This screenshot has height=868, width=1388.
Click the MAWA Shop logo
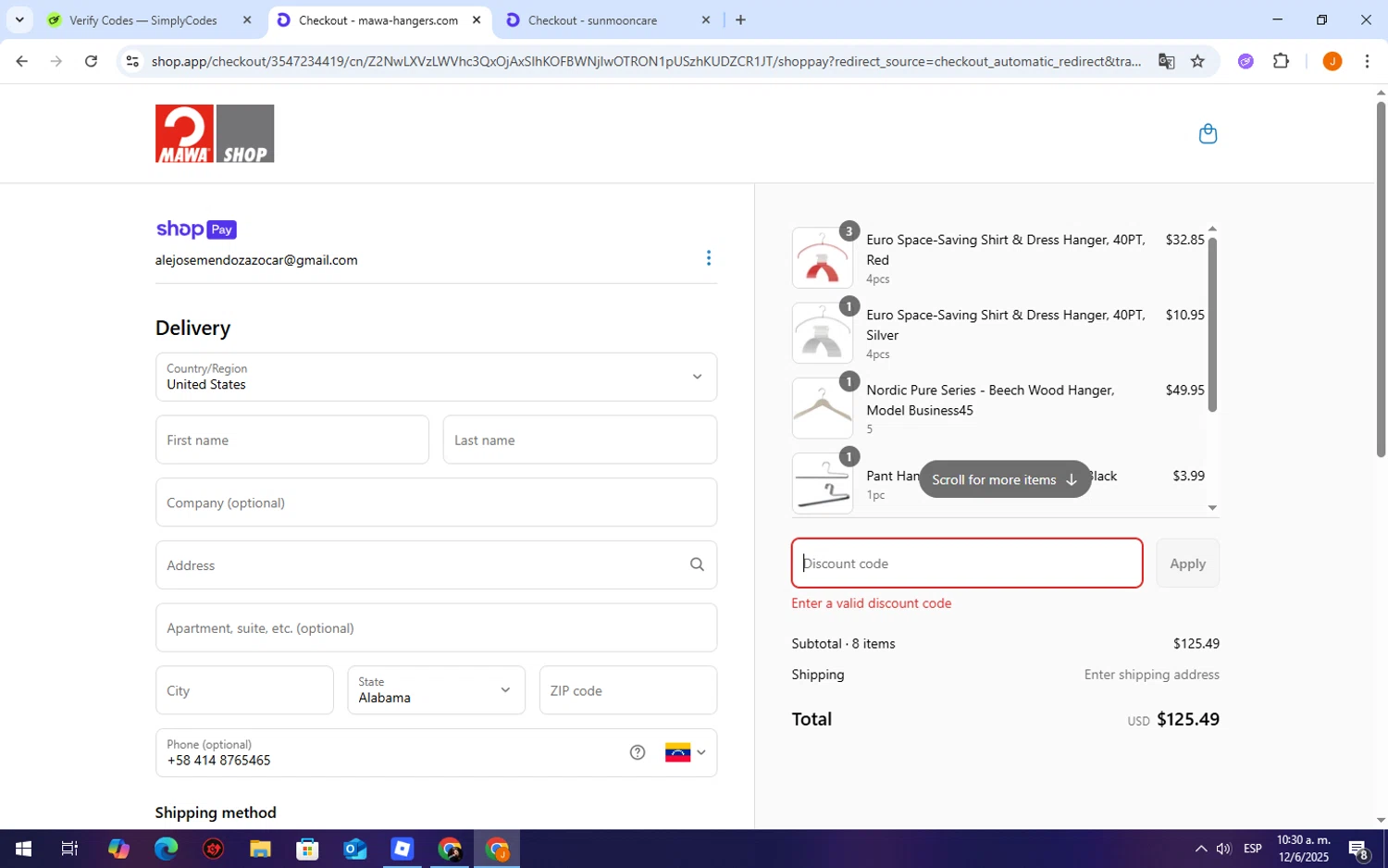tap(215, 133)
